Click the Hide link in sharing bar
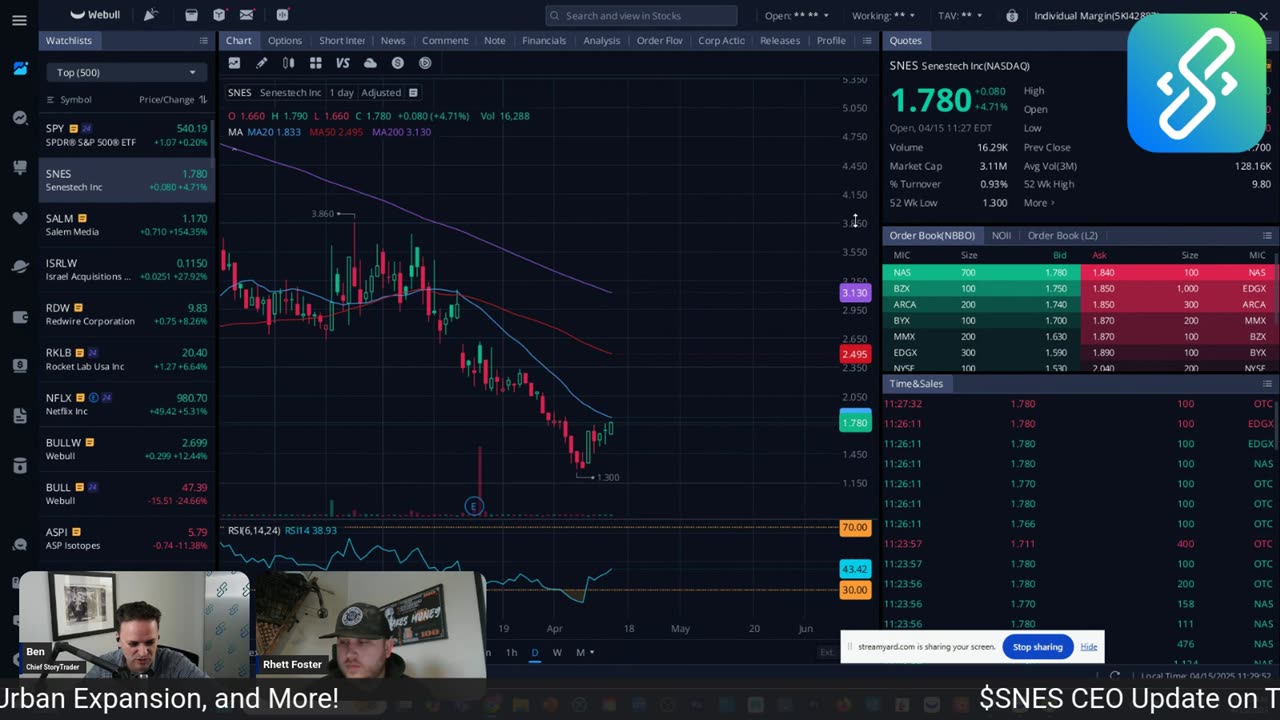This screenshot has height=720, width=1280. click(1089, 647)
